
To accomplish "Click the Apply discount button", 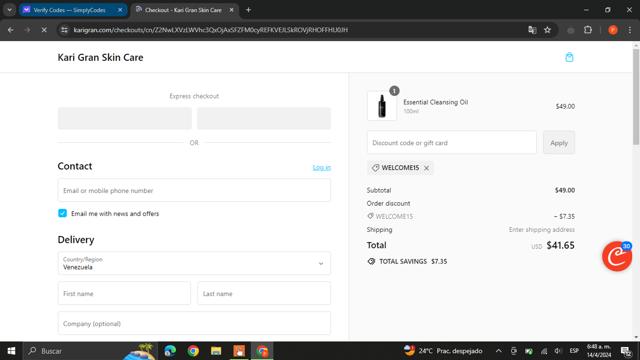I will pos(558,143).
